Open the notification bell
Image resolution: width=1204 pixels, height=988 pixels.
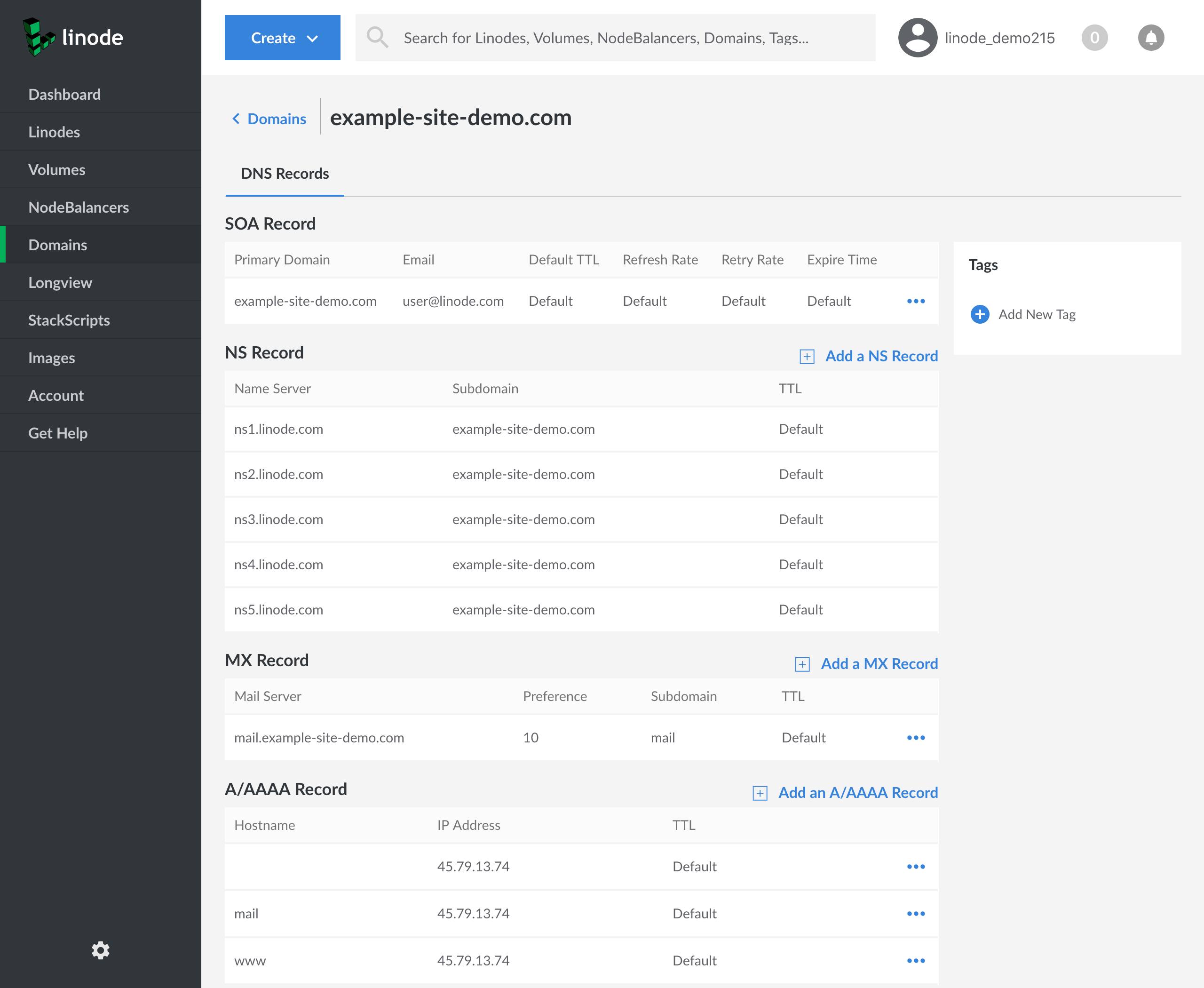[1151, 37]
